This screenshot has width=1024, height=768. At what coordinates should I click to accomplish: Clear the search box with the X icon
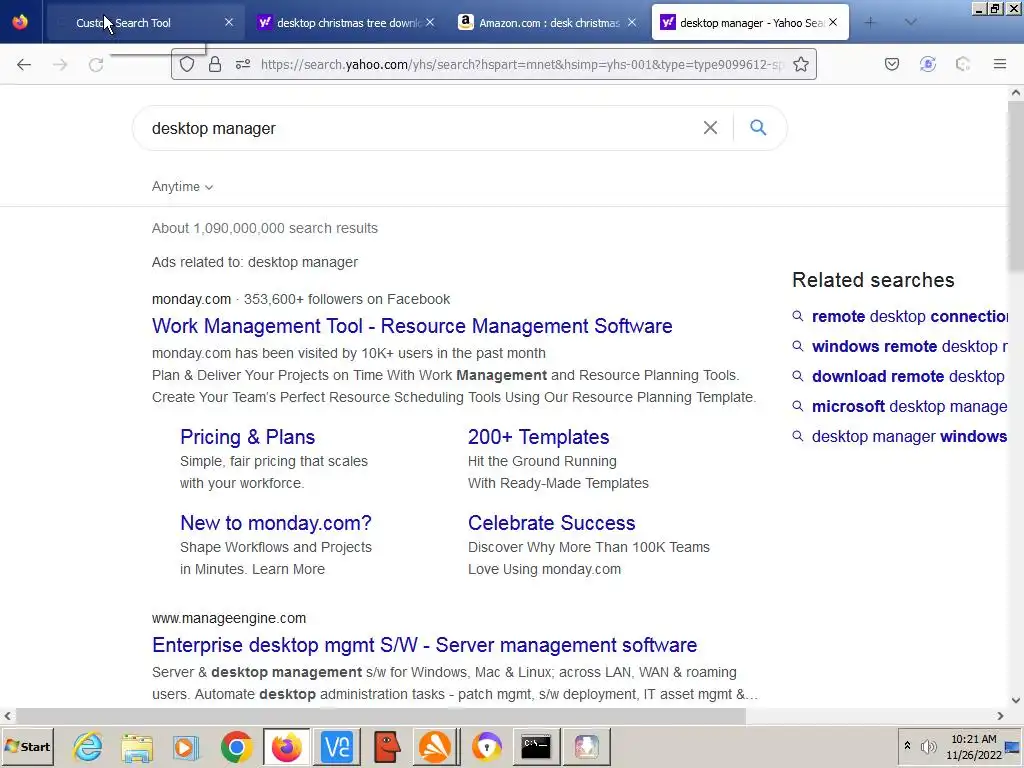(x=711, y=128)
